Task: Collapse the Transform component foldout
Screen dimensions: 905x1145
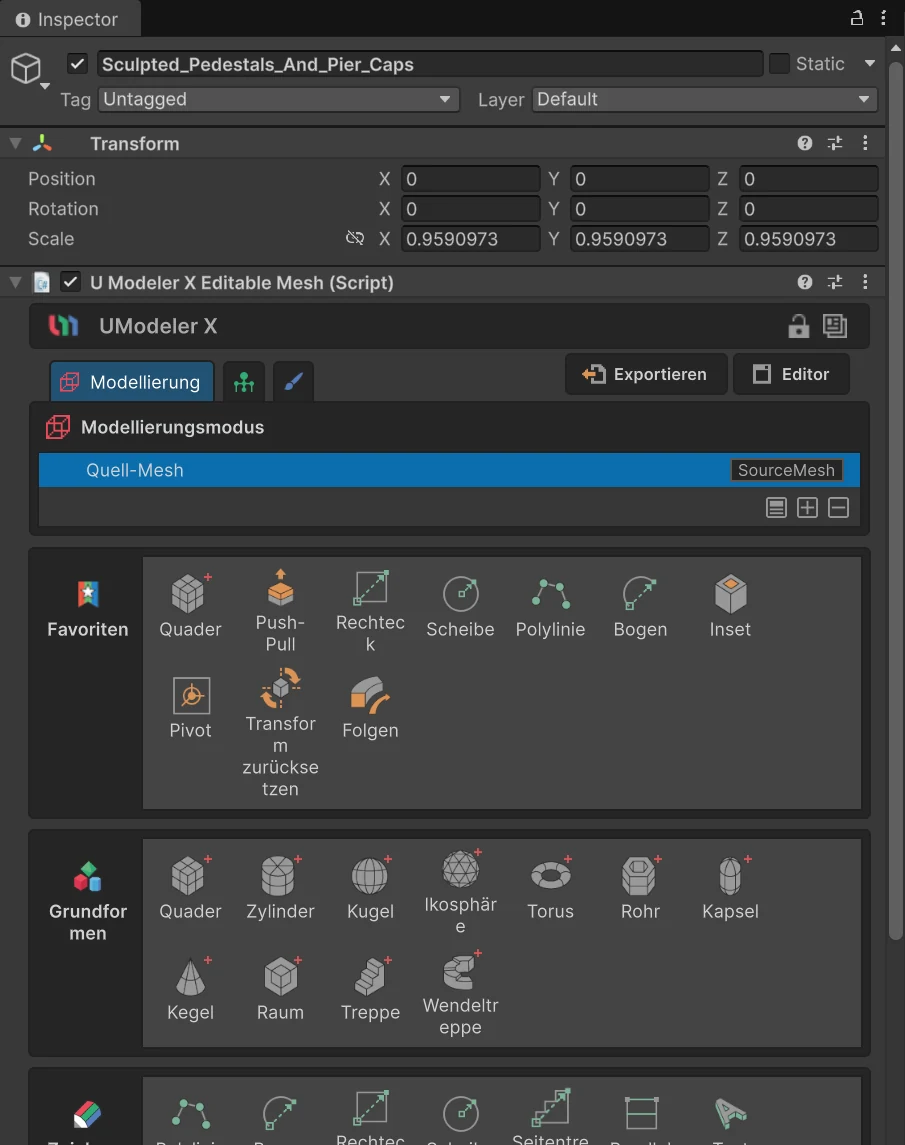Action: tap(15, 143)
